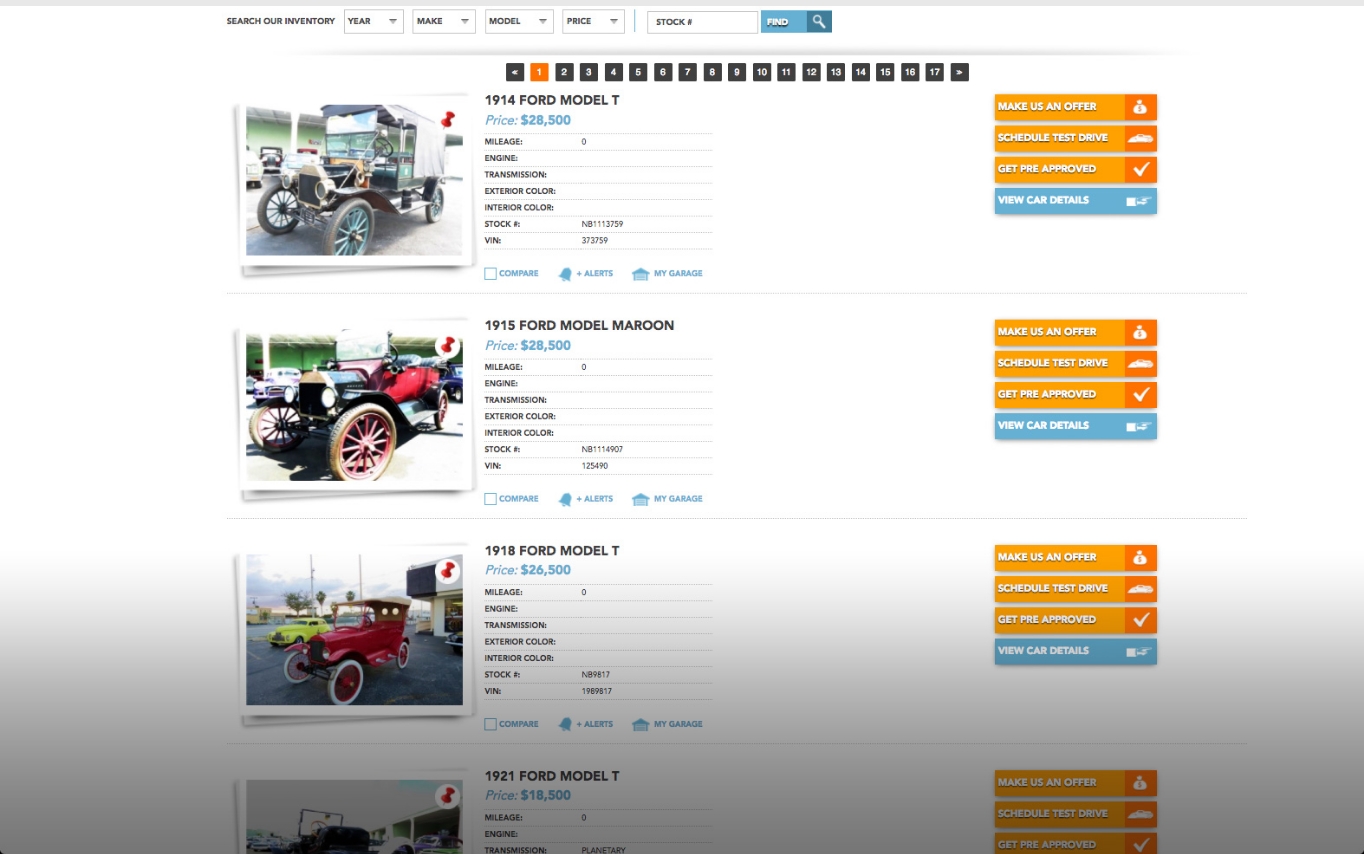Open page 9 of results

tap(736, 72)
